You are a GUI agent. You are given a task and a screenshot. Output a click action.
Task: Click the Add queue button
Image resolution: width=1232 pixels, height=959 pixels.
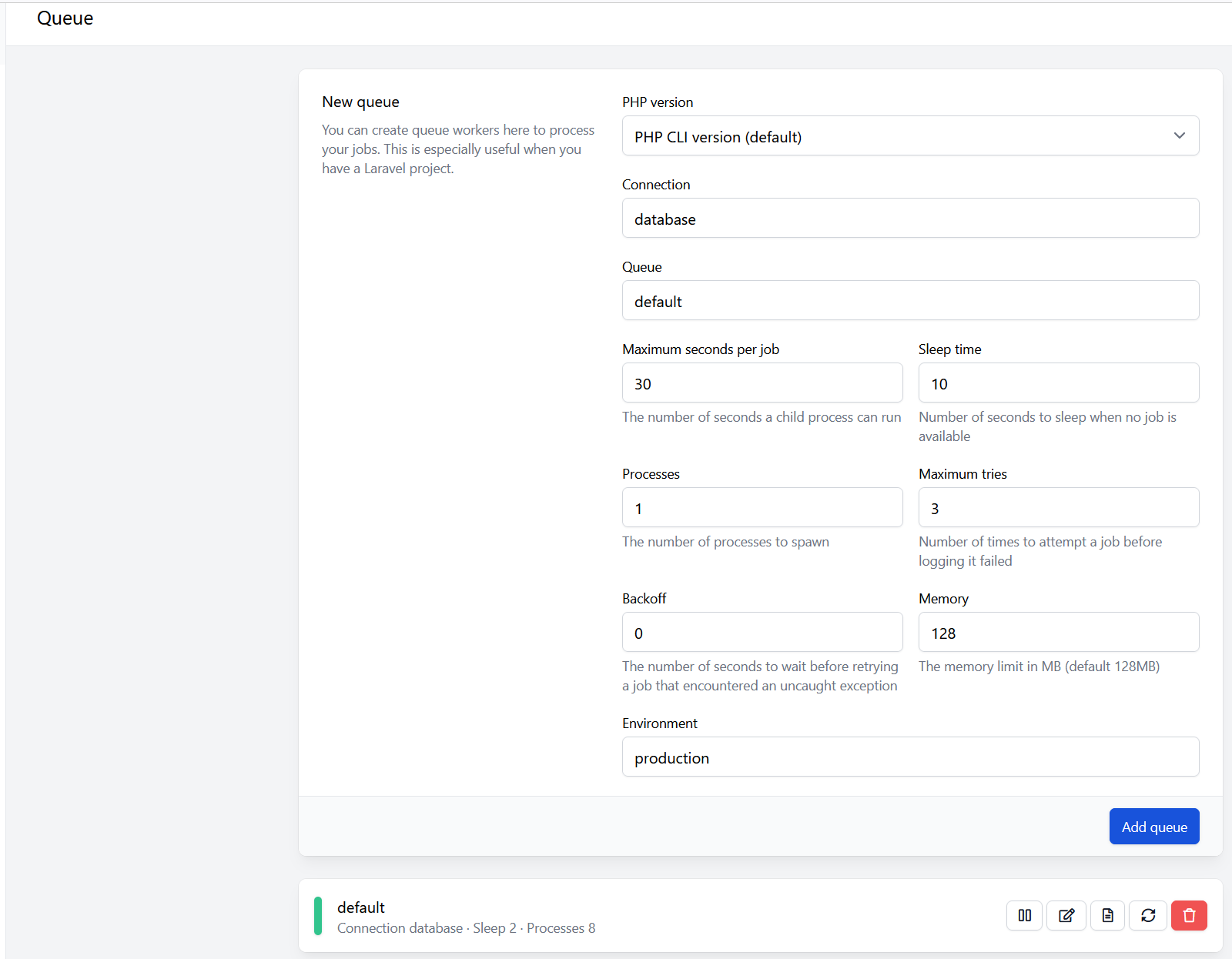1154,827
